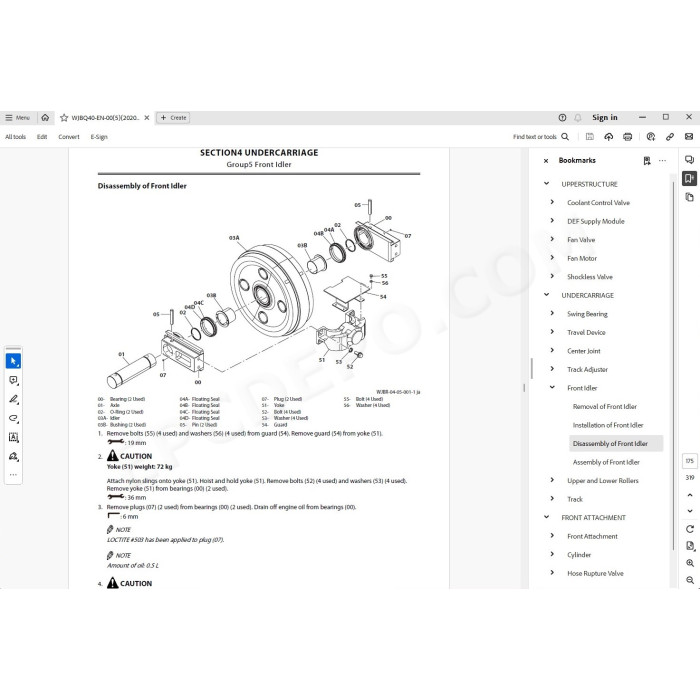Open the Convert menu
This screenshot has height=700, width=700.
click(x=69, y=137)
